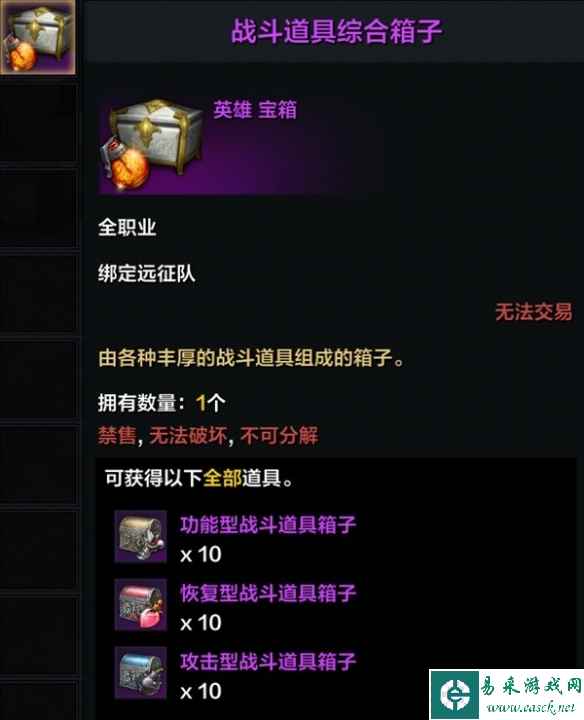Select the 攻击型战斗道具箱子 chest icon
Viewport: 584px width, 720px height.
(x=140, y=673)
